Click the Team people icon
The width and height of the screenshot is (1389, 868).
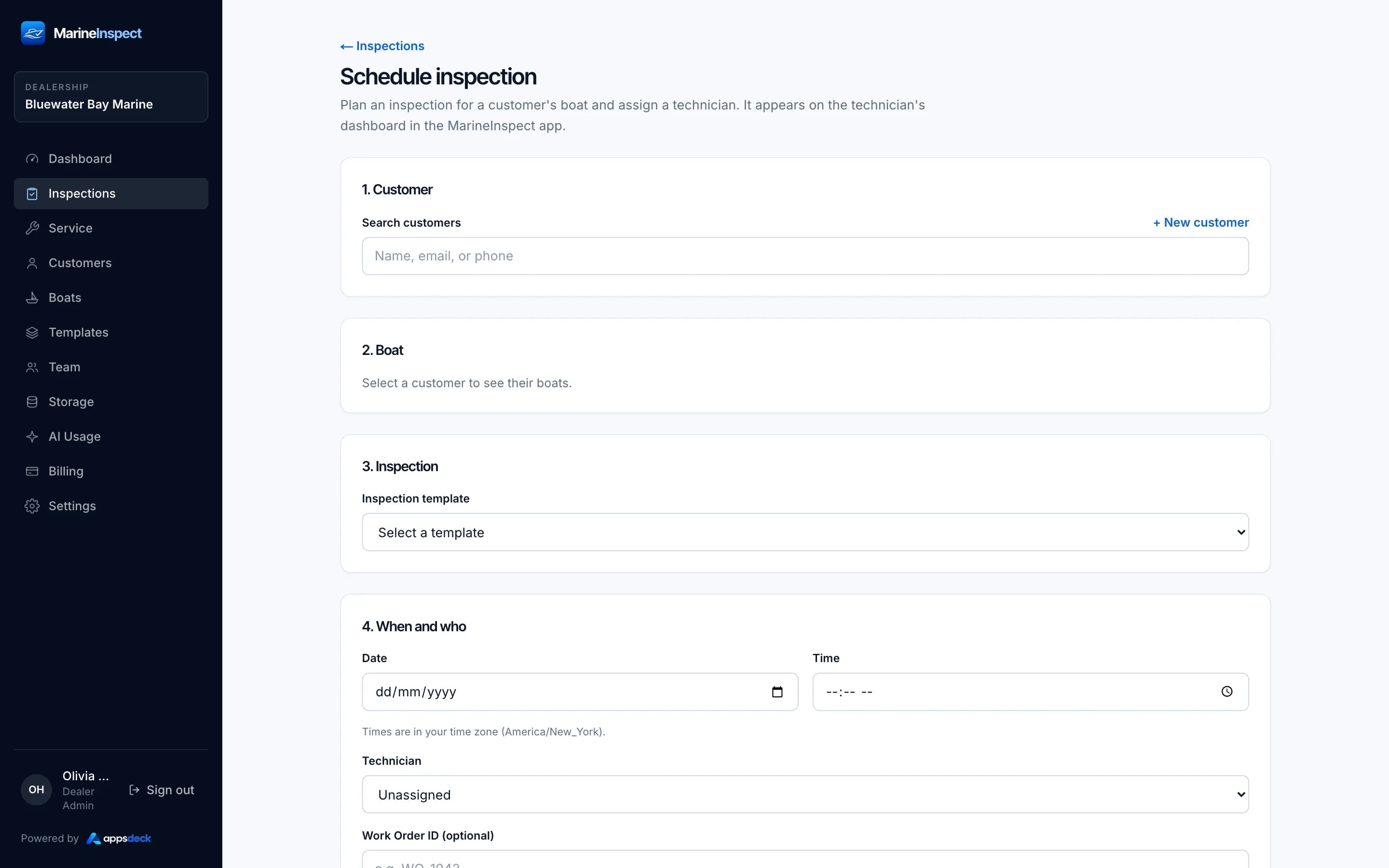[32, 367]
